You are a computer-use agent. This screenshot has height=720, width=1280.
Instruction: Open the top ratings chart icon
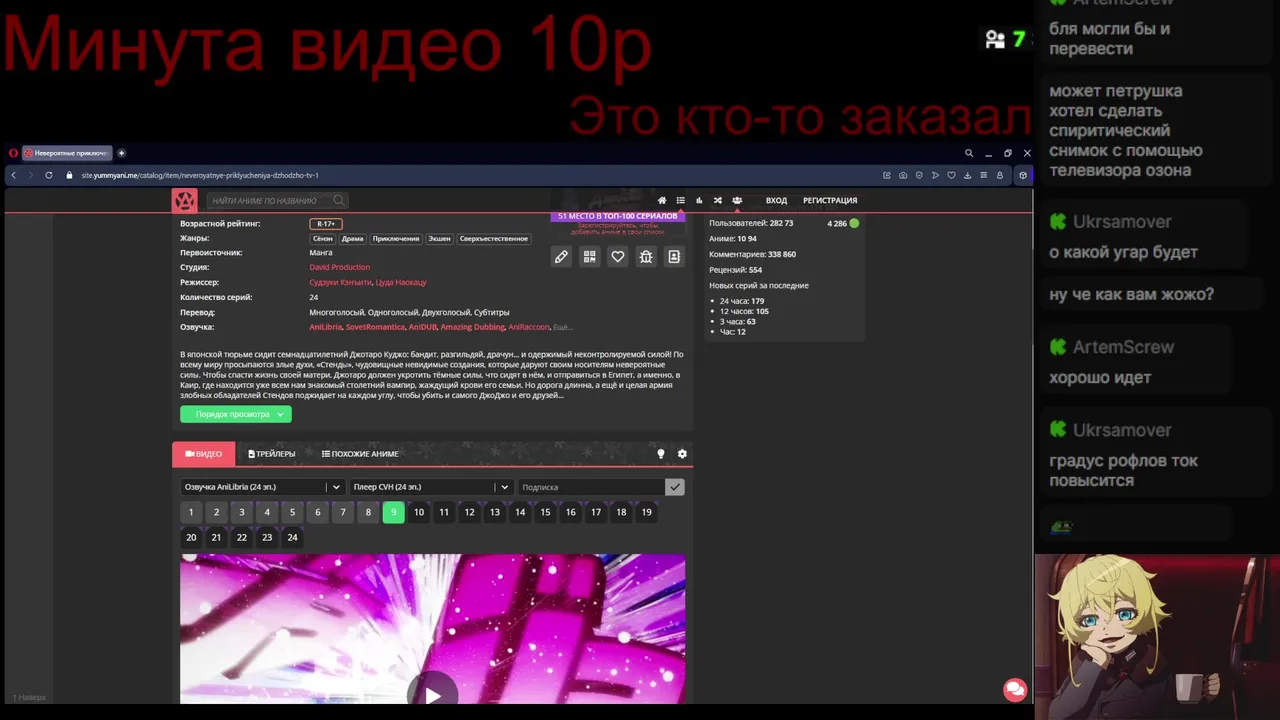(699, 201)
